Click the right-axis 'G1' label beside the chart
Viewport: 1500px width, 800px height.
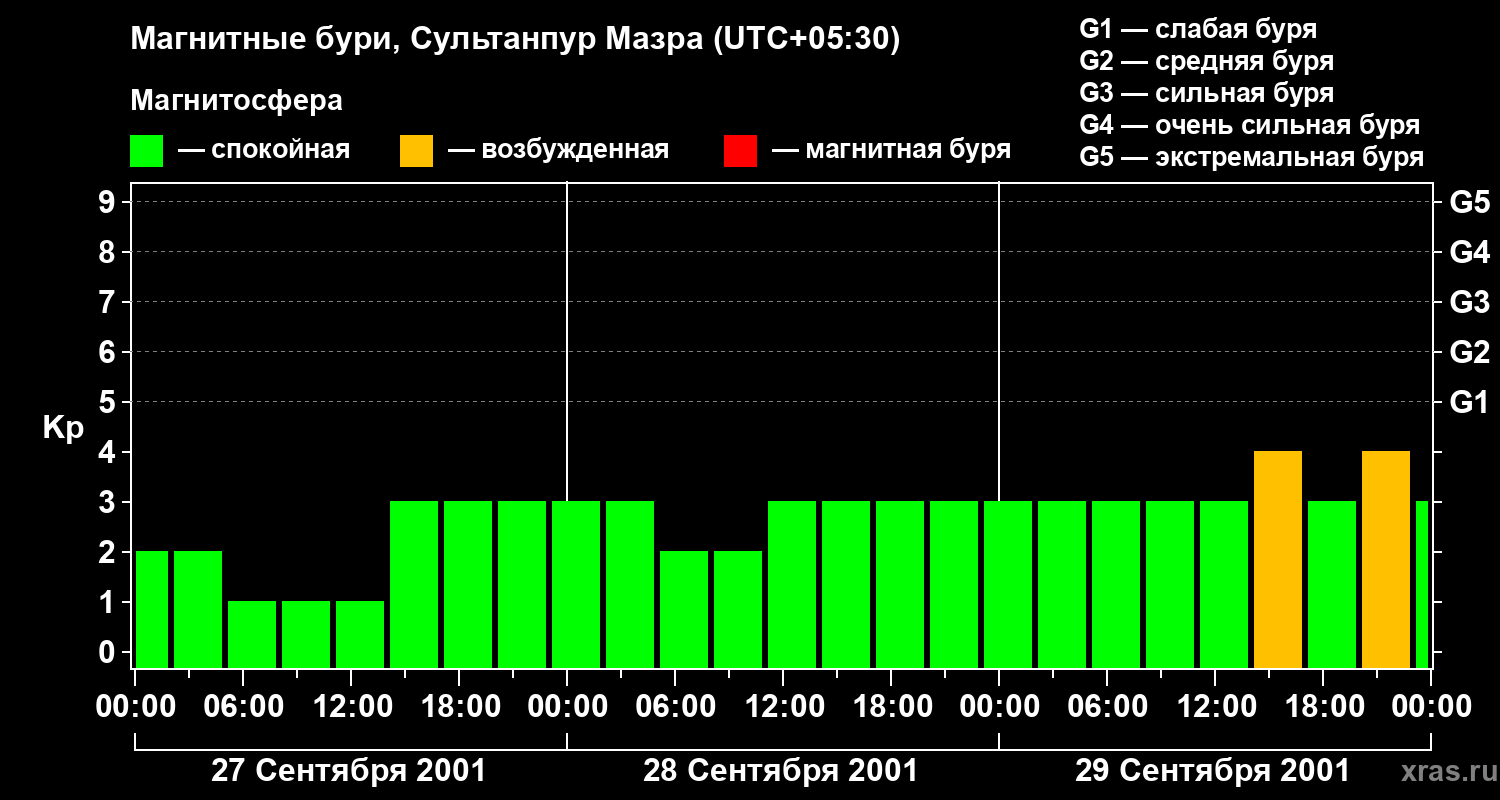(x=1470, y=402)
